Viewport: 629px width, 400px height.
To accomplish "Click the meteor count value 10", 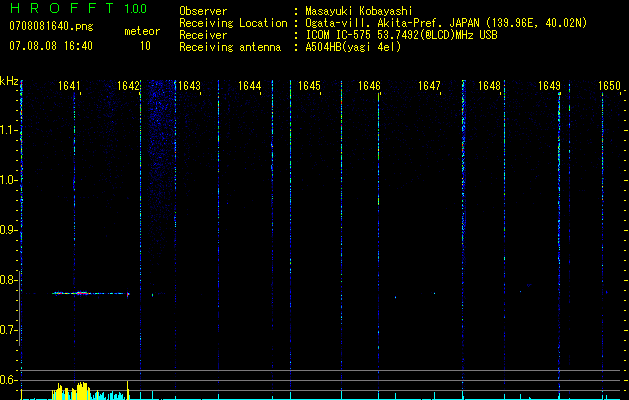I will [x=145, y=46].
